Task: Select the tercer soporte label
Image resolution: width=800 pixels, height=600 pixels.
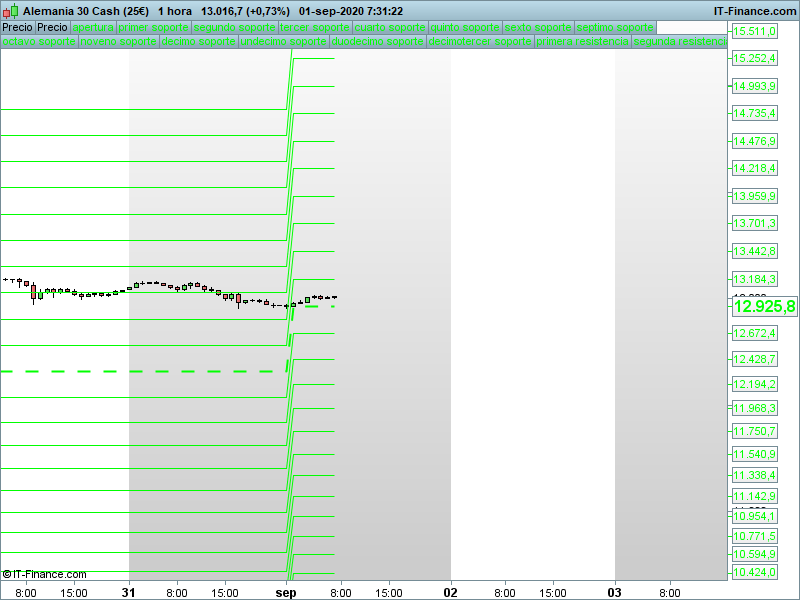Action: tap(315, 27)
